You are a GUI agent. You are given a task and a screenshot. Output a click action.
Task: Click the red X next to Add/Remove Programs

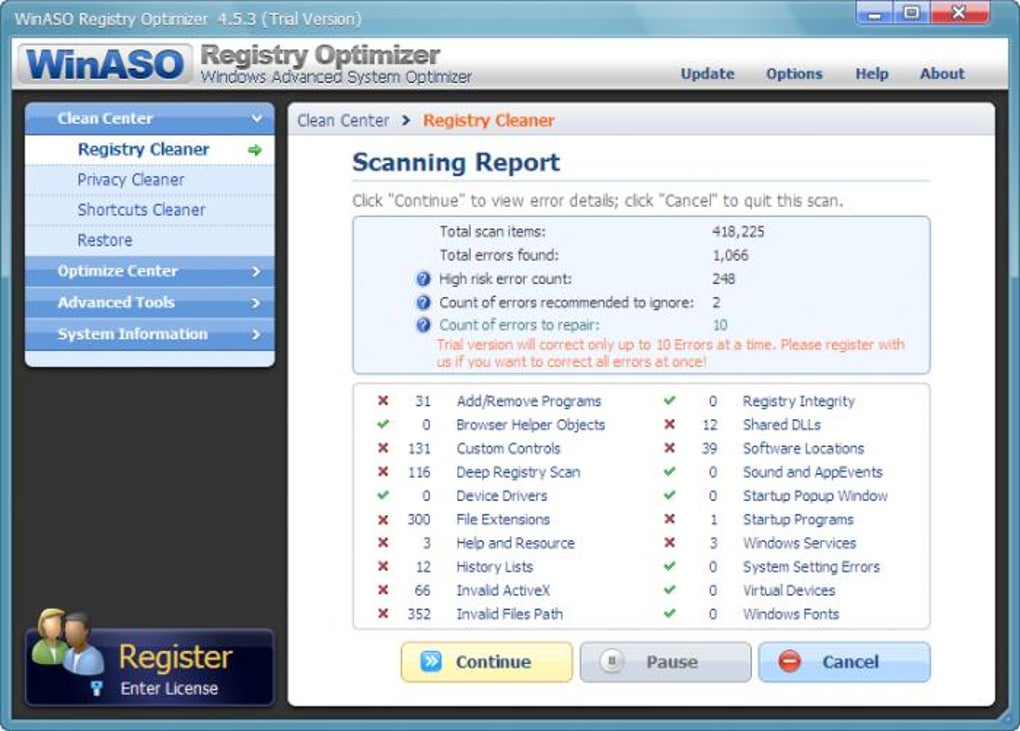(383, 401)
